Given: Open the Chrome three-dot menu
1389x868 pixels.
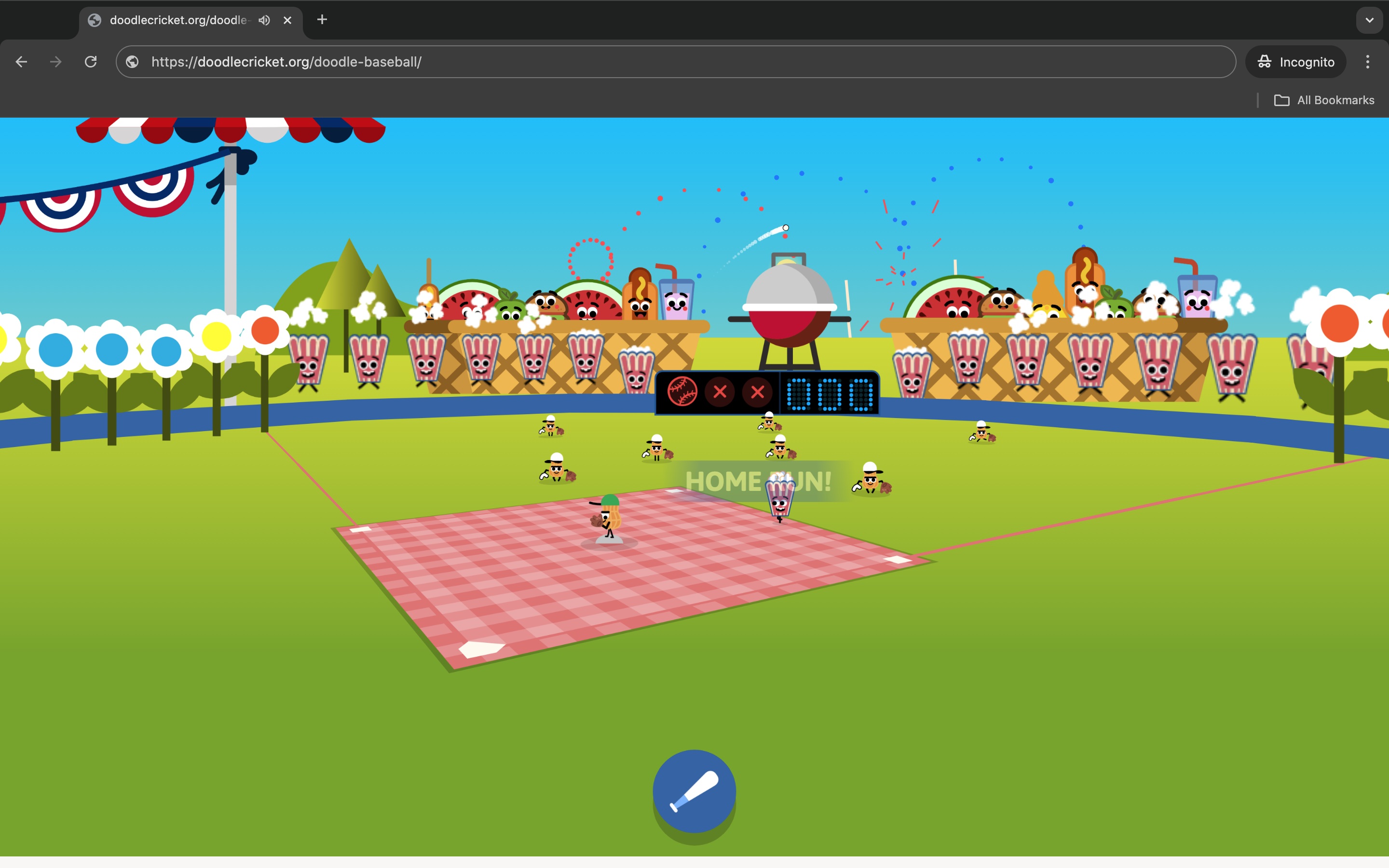Looking at the screenshot, I should coord(1367,62).
